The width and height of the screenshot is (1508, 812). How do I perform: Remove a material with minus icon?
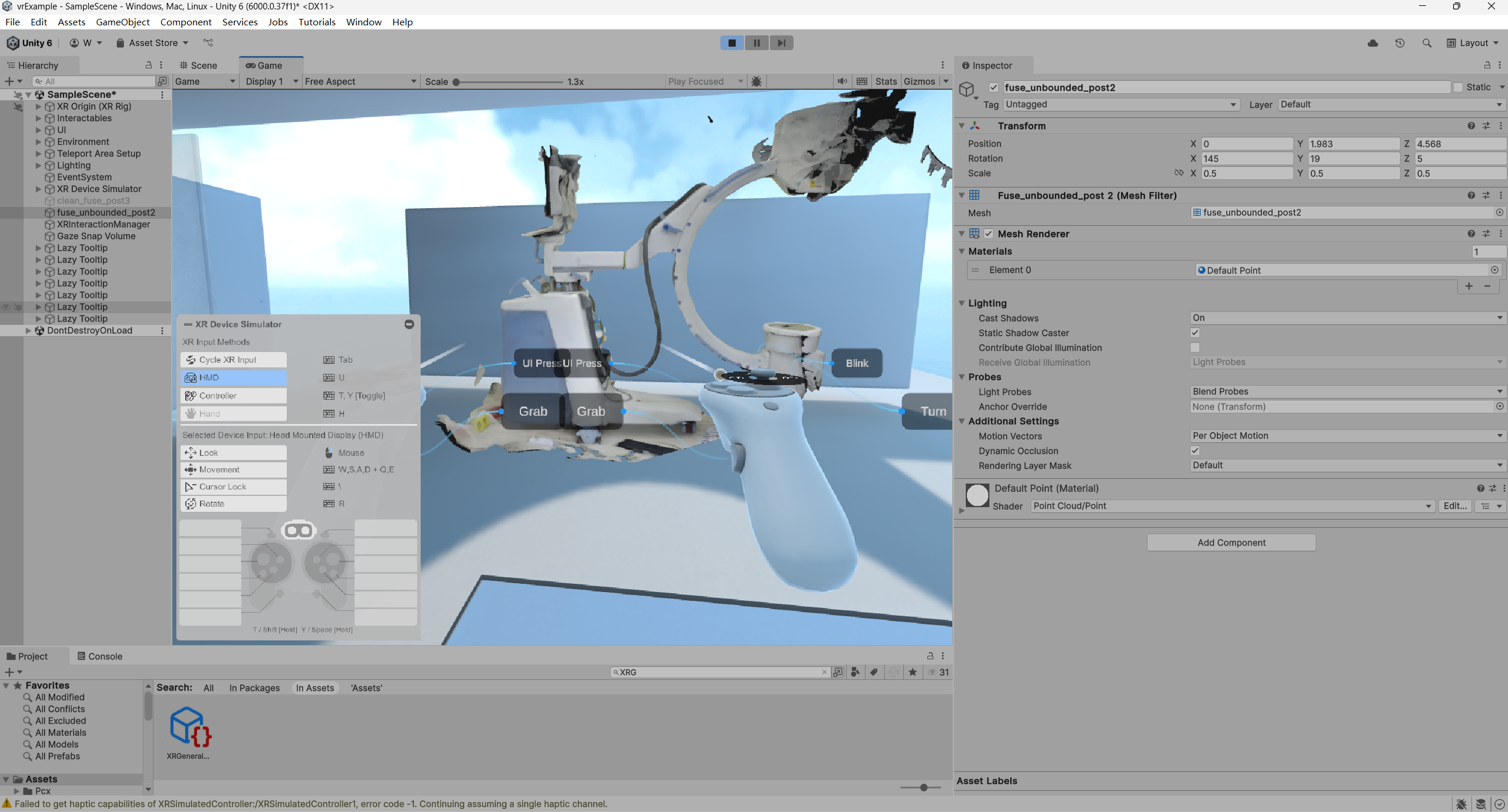point(1487,286)
